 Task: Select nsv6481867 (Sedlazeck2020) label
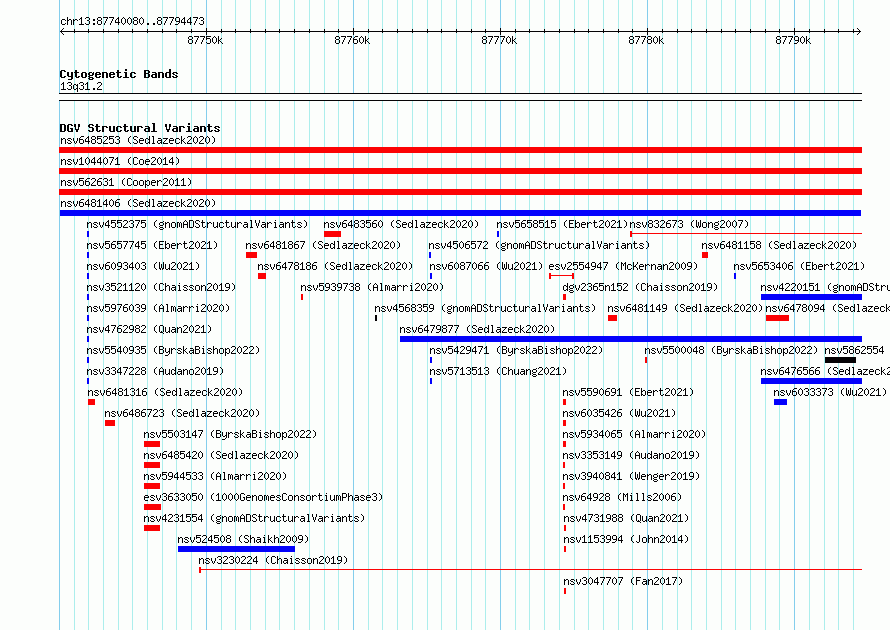(x=323, y=245)
